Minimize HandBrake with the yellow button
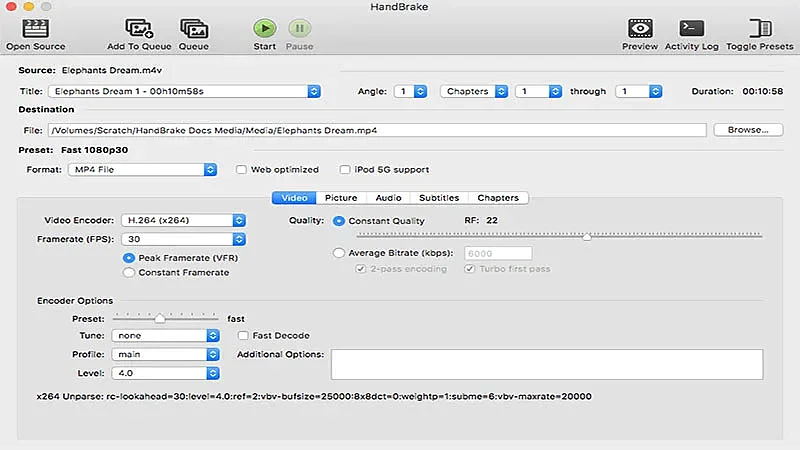This screenshot has height=450, width=800. click(x=29, y=6)
